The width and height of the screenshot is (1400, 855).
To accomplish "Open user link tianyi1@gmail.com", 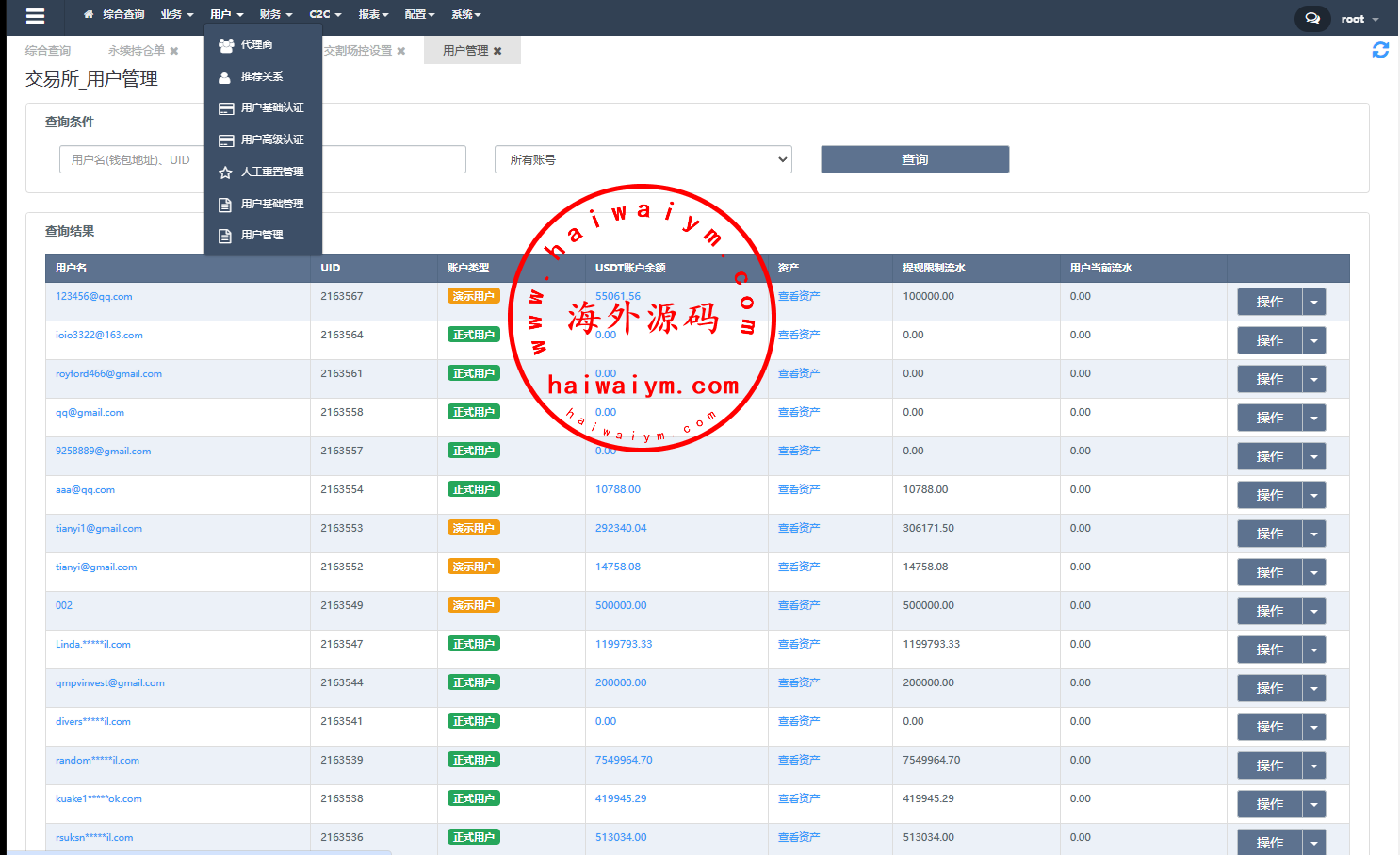I will tap(99, 528).
